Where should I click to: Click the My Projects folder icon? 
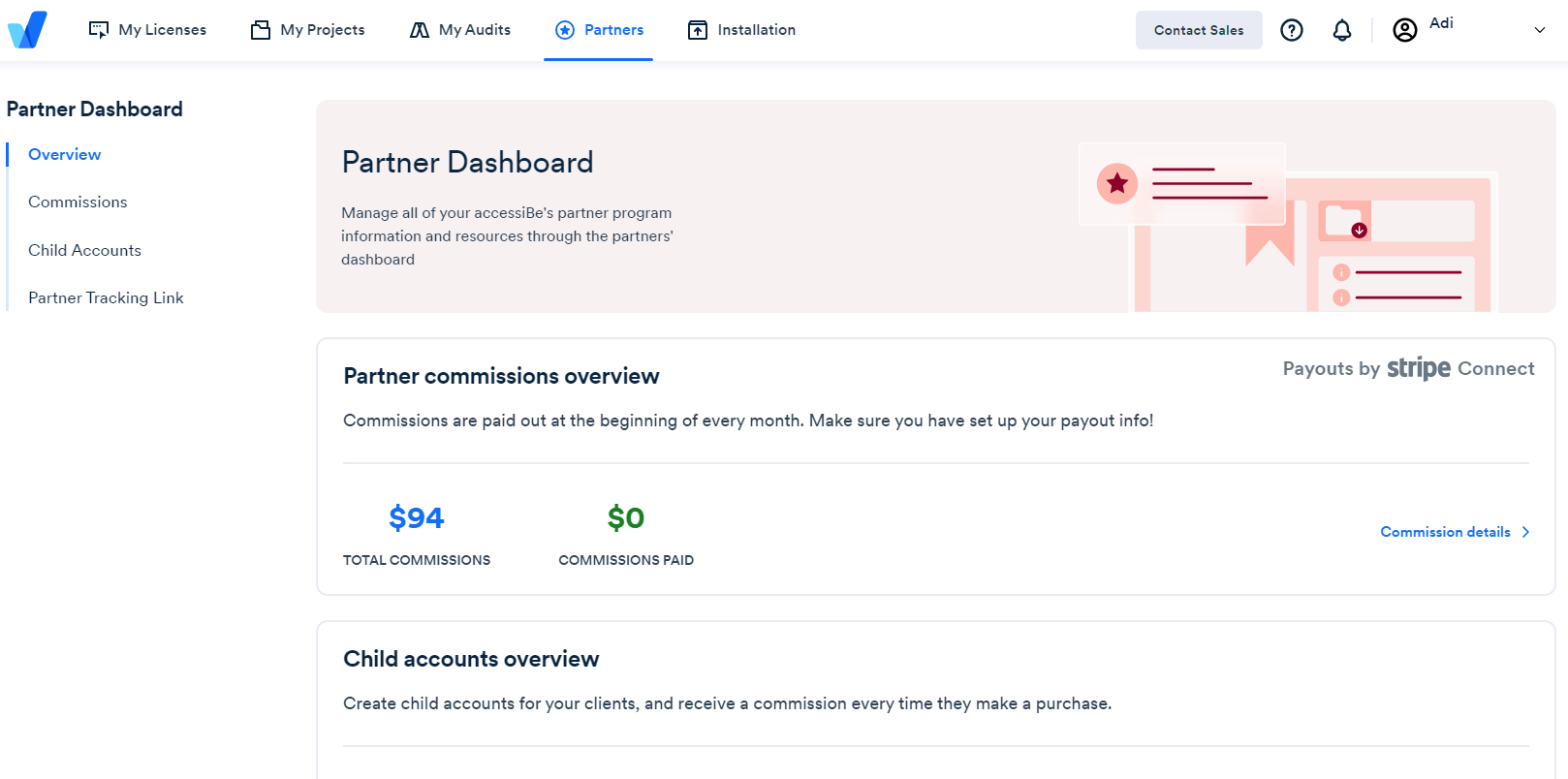(x=261, y=30)
